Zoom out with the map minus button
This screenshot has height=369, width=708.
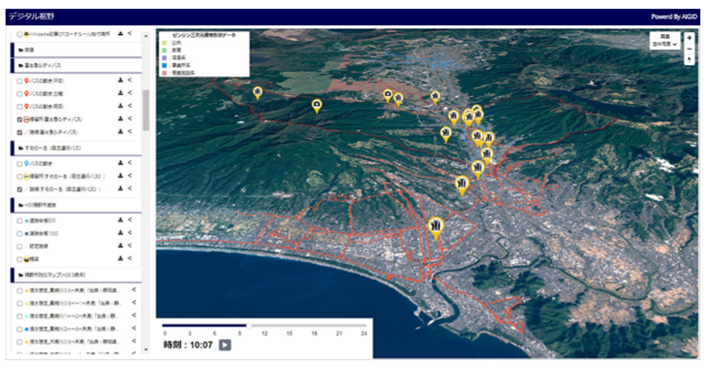[689, 49]
